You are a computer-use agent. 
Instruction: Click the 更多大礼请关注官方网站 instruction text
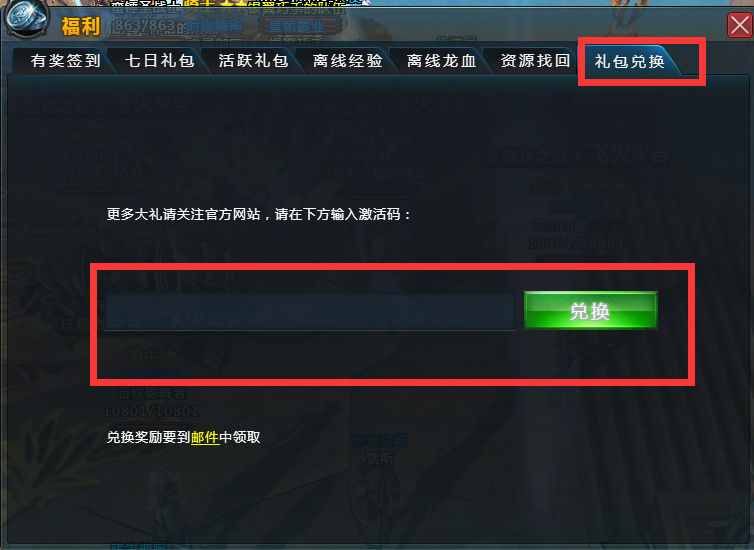(184, 214)
